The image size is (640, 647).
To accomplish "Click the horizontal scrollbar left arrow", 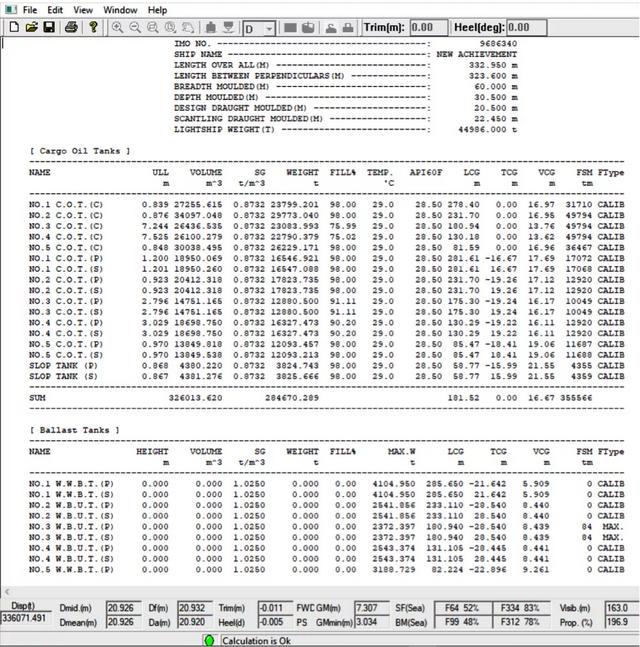I will 7,592.
